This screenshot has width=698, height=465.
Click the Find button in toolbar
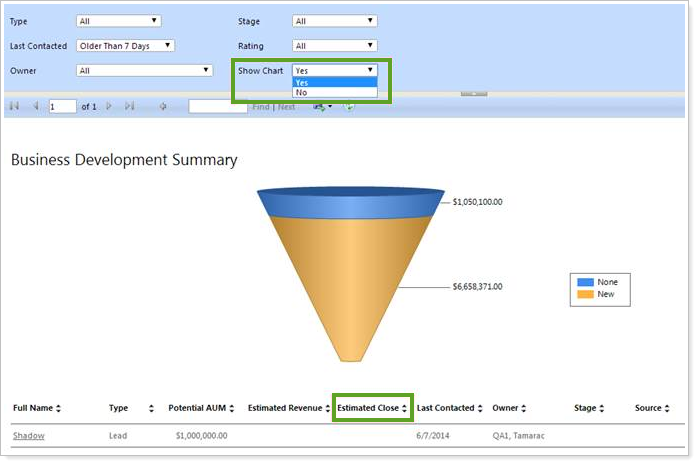(x=260, y=106)
